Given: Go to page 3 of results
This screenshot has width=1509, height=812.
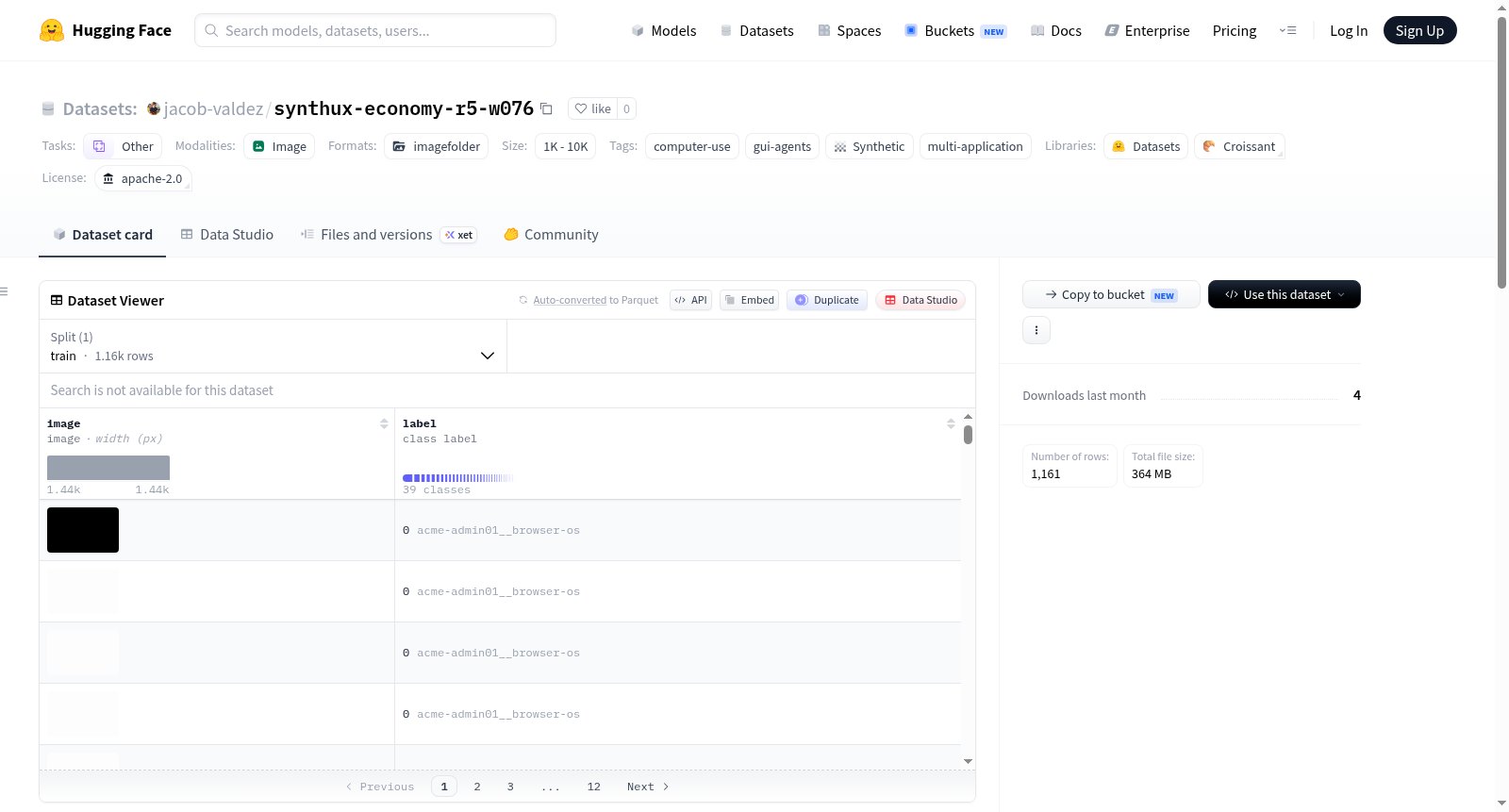Looking at the screenshot, I should click(510, 787).
